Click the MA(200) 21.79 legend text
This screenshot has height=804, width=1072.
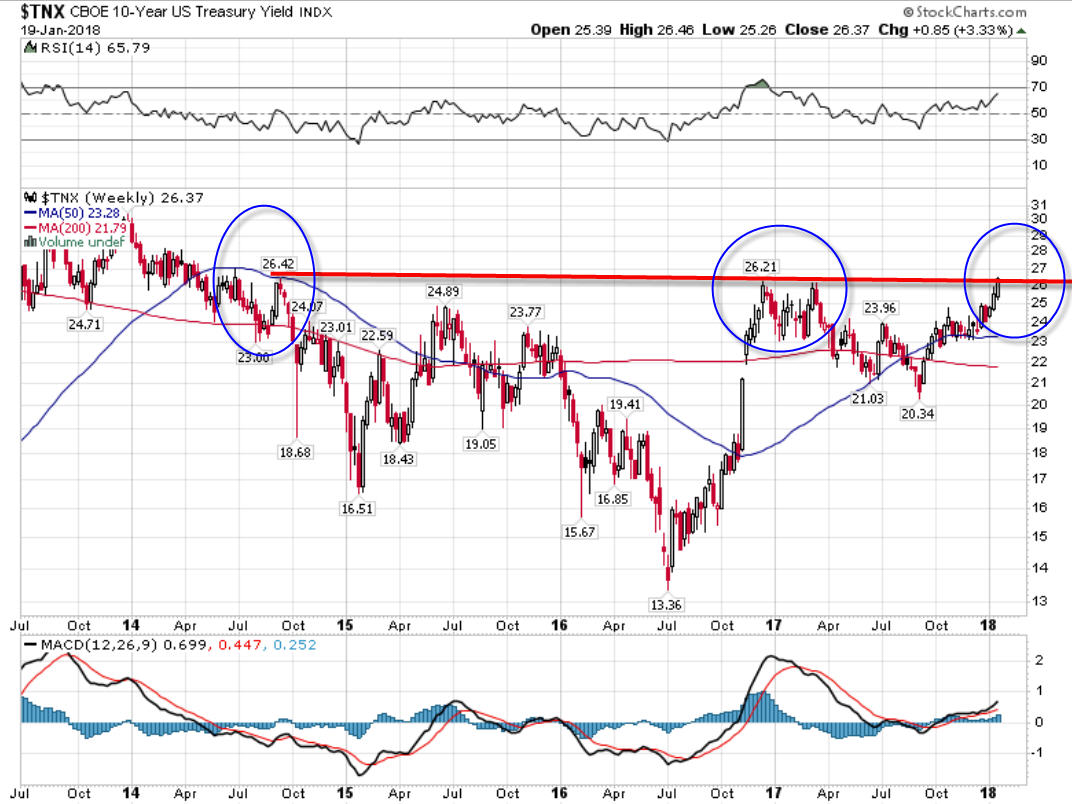[x=83, y=228]
